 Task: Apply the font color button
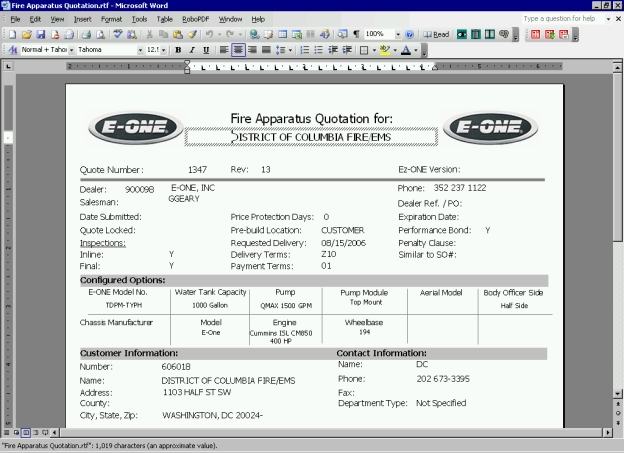point(406,50)
